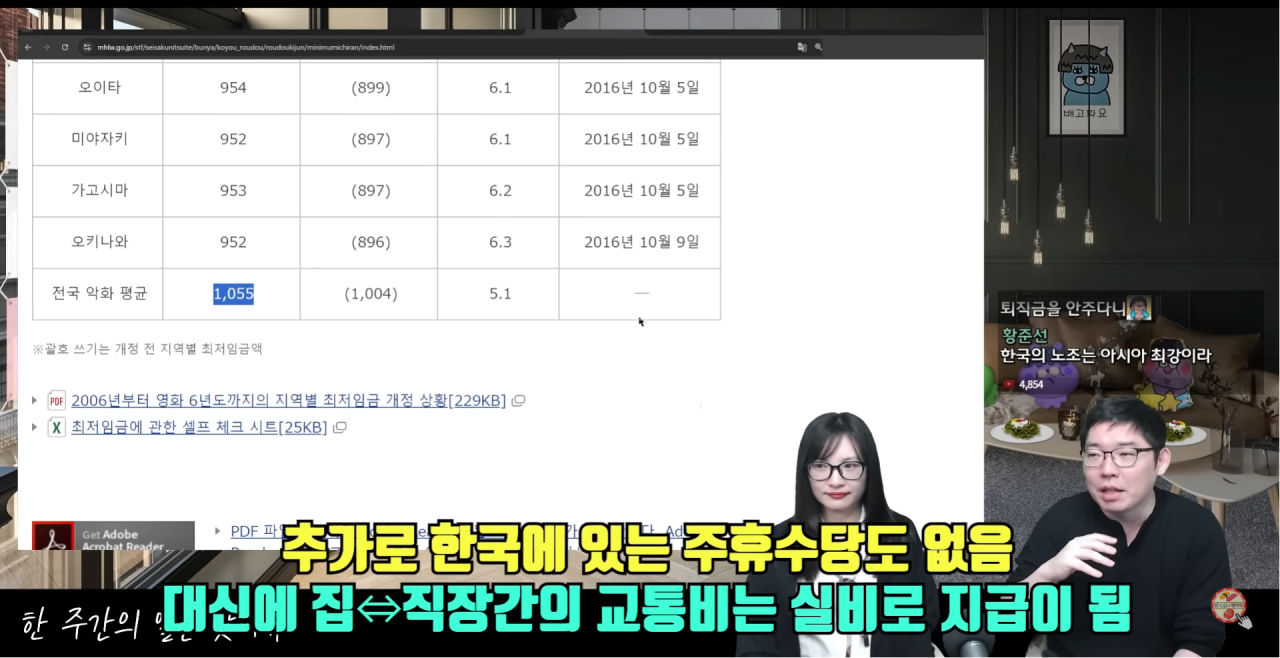Open the 최저임금에 관한 셀프 체크 시트 link
This screenshot has width=1280, height=658.
(199, 428)
